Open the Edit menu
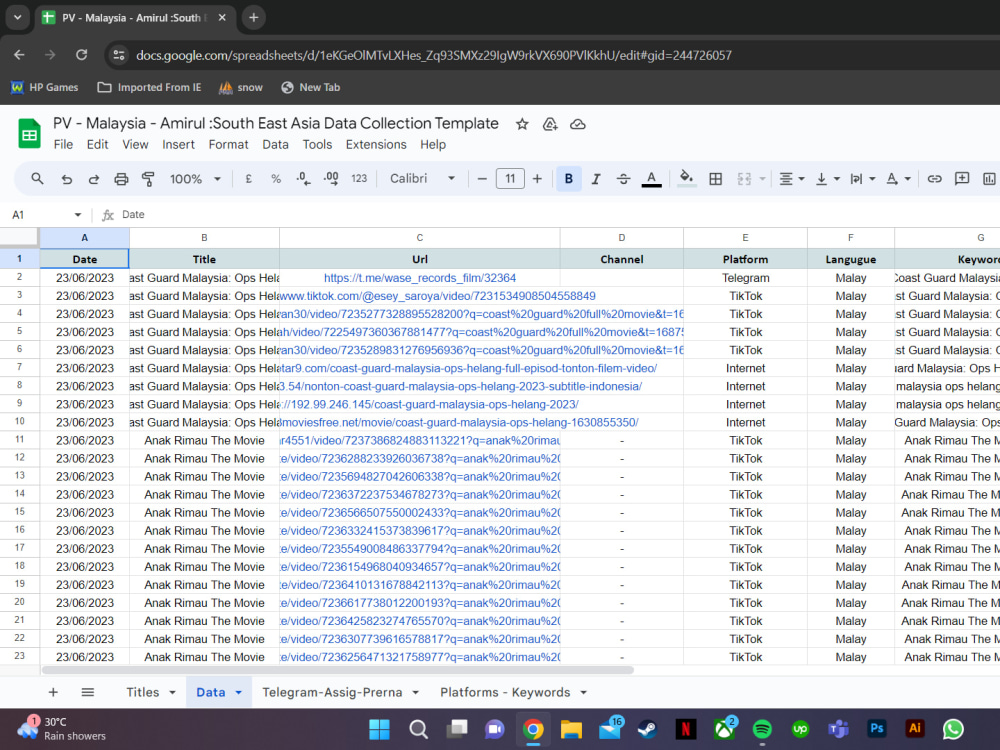The width and height of the screenshot is (1000, 750). coord(97,145)
